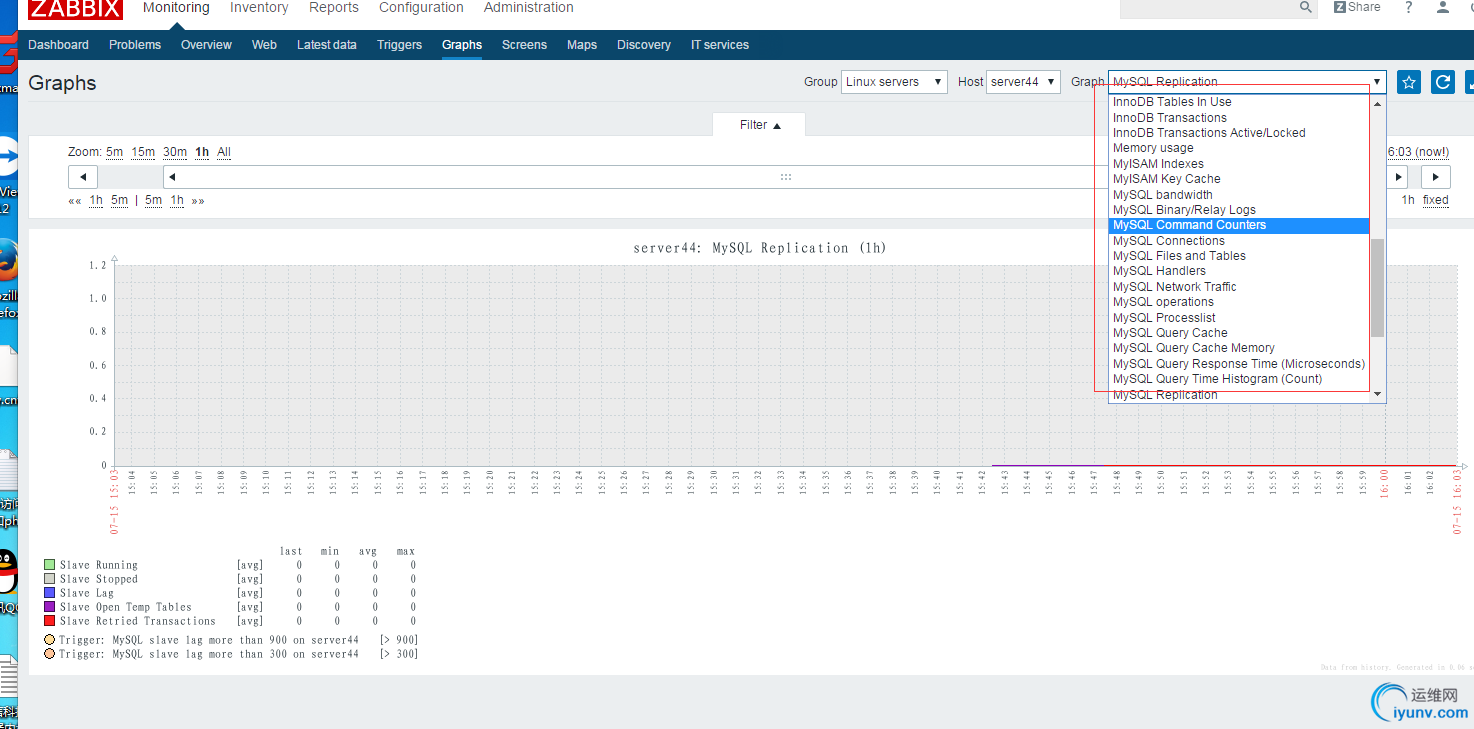Choose InnoDB Transactions Active/Locked graph option
Viewport: 1474px width, 729px height.
tap(1239, 133)
